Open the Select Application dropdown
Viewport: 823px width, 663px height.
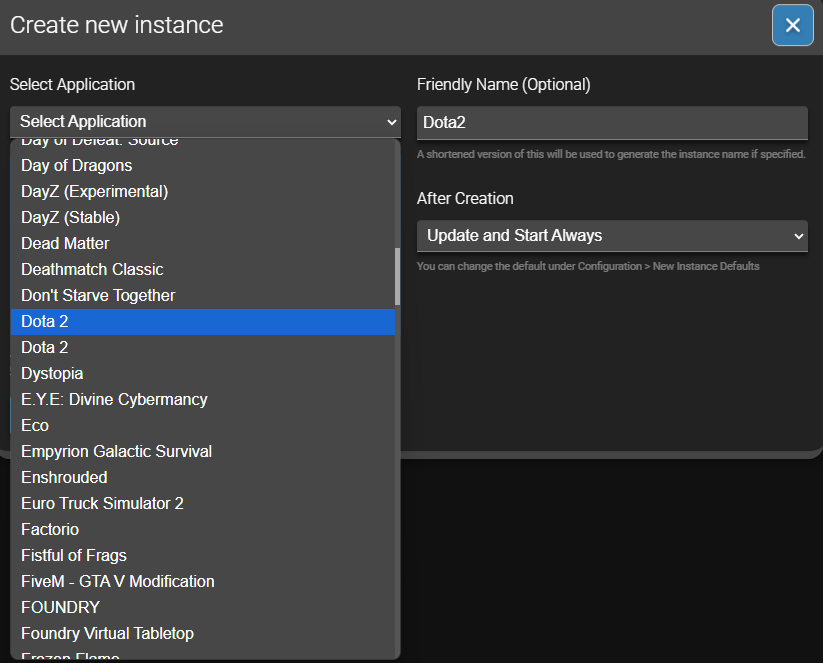(x=205, y=122)
